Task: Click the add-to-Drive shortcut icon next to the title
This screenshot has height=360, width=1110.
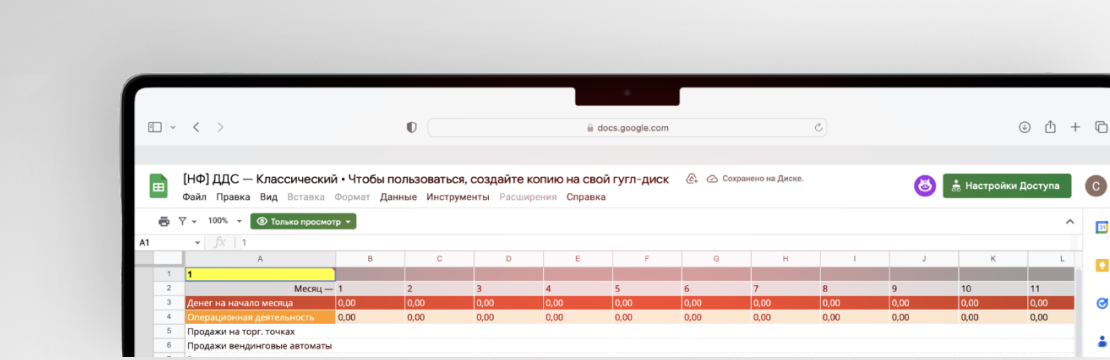Action: 692,179
